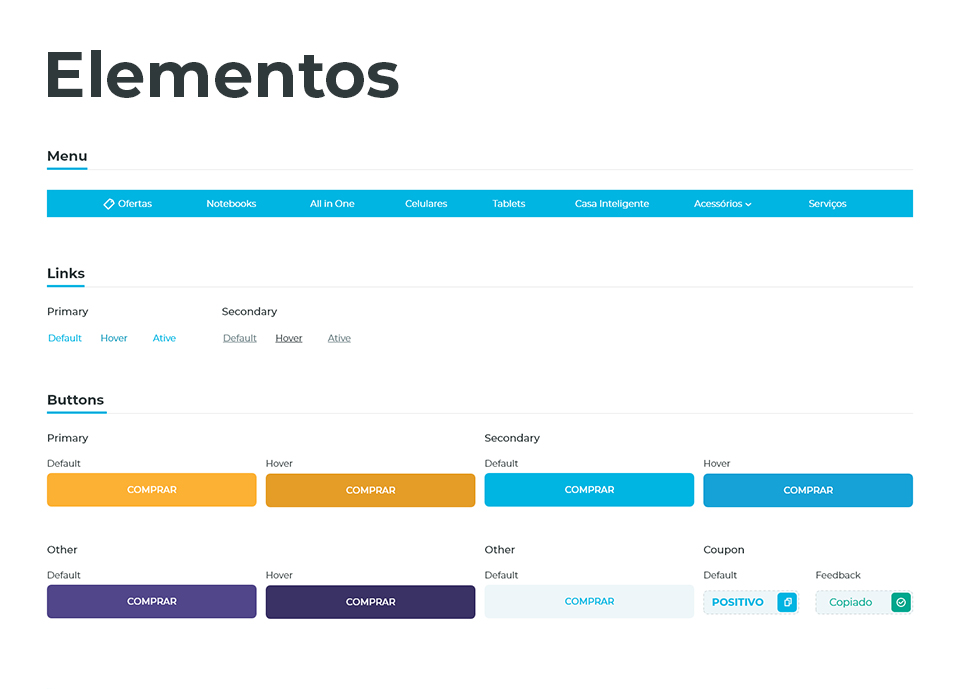Click the green checkmark icon beside Copiado
Screen dimensions: 960x690
click(x=901, y=602)
